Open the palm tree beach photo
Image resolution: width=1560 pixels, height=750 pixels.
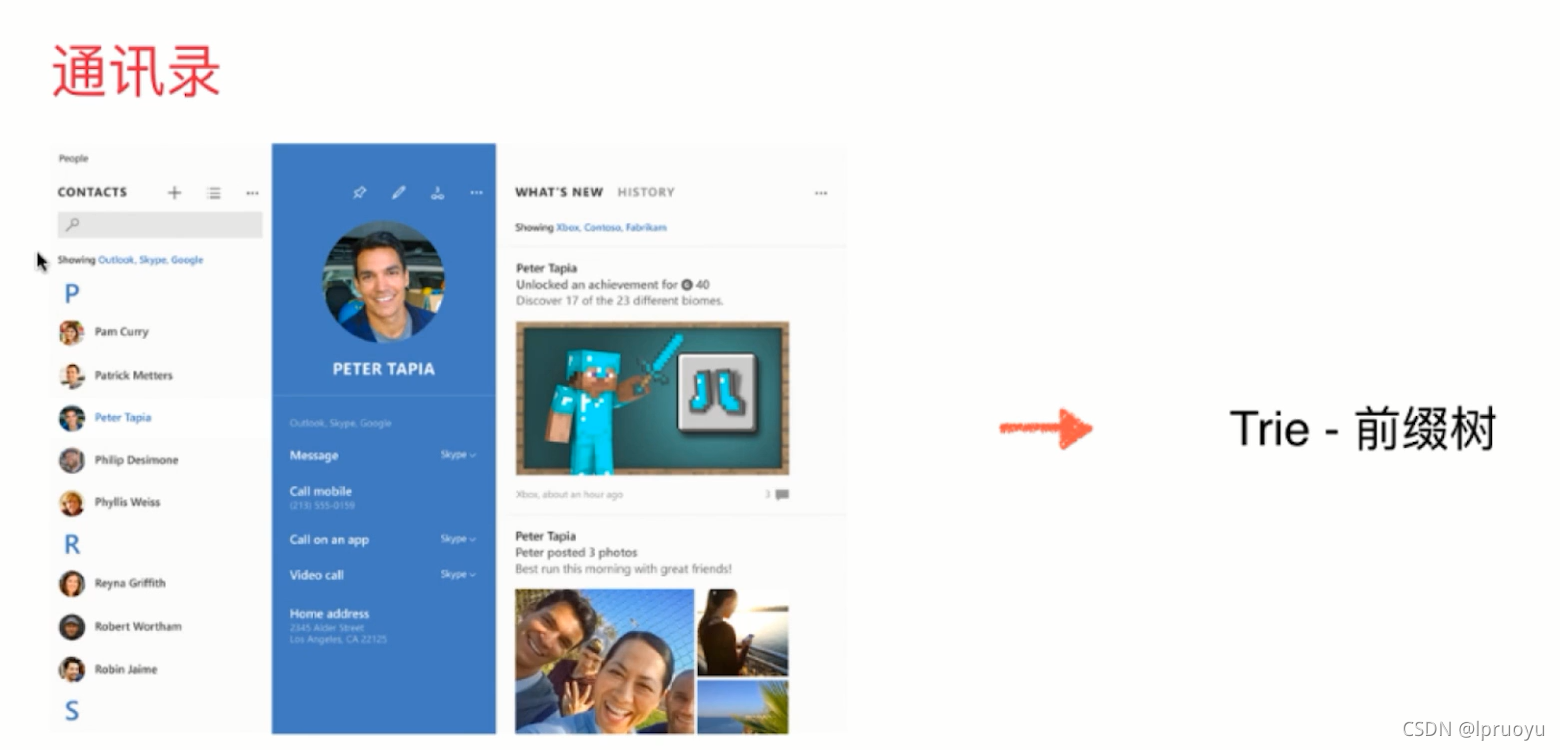[743, 707]
